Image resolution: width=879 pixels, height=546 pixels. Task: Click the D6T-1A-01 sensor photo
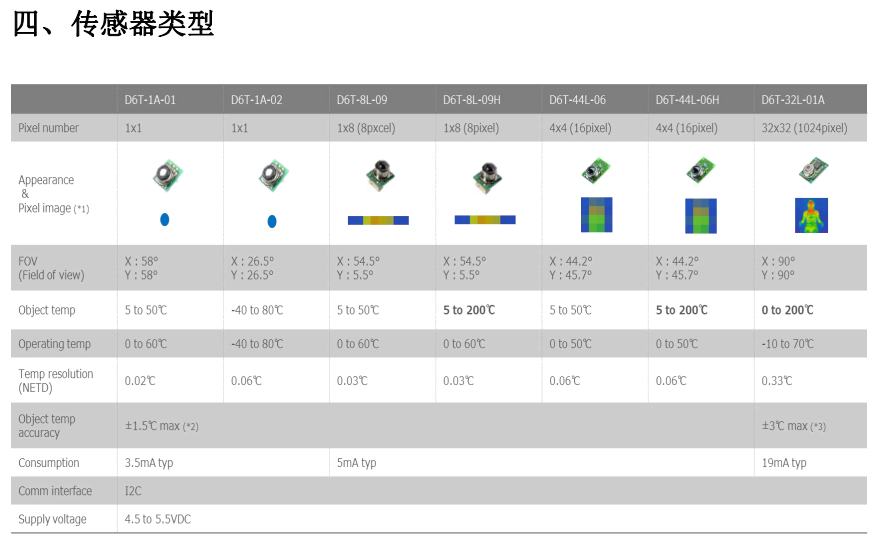(165, 174)
